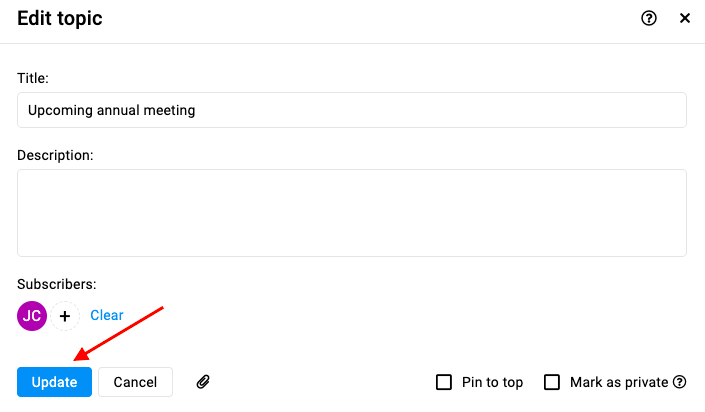Screen dimensions: 705x412
Task: Click the "Subscribers:" section label
Action: click(57, 284)
